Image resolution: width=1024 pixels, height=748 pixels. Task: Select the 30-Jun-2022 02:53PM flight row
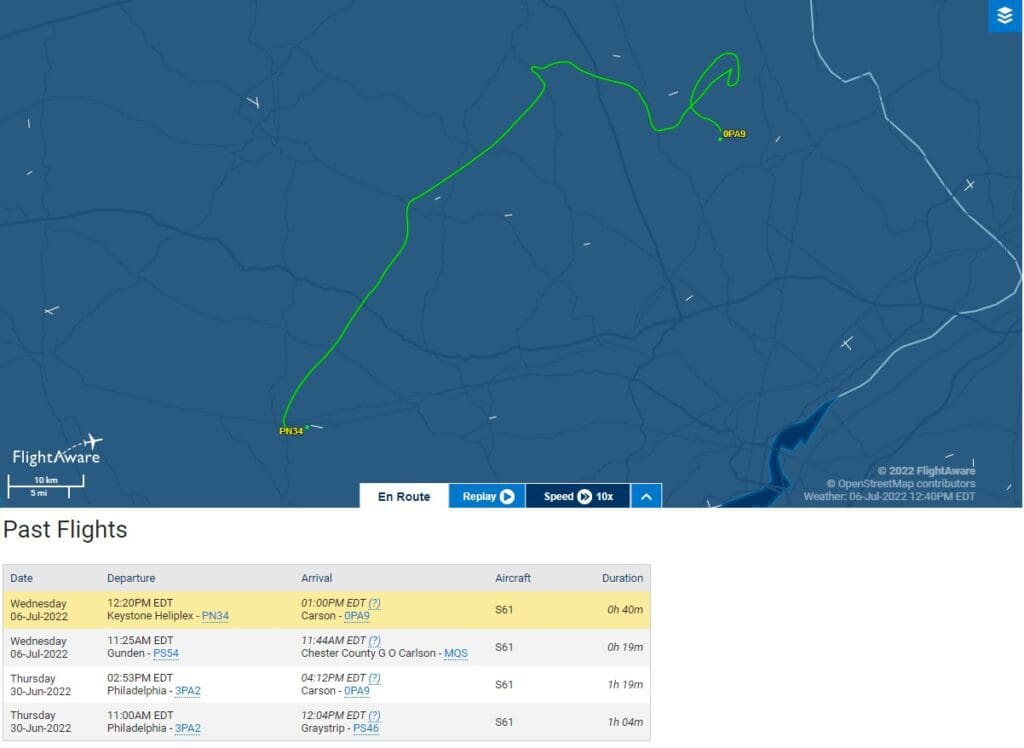click(326, 685)
